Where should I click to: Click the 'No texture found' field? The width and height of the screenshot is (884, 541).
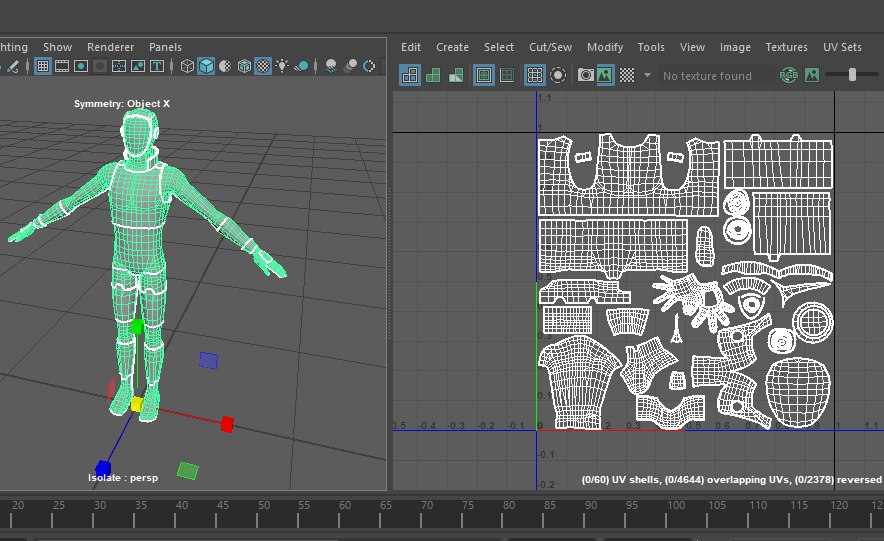(715, 76)
